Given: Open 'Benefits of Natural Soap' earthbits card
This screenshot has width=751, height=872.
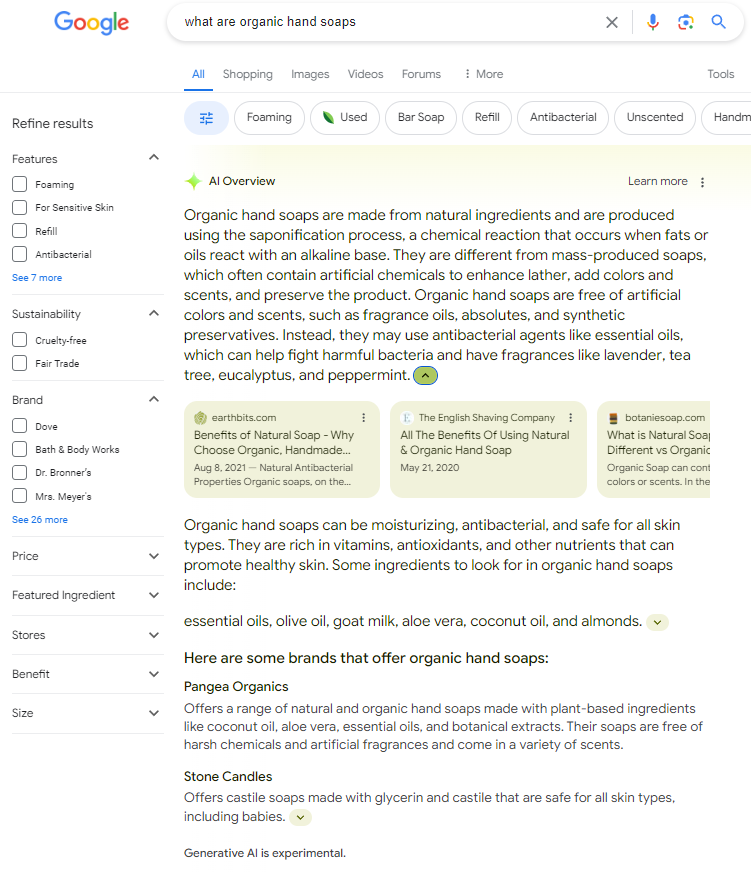Looking at the screenshot, I should (x=282, y=449).
